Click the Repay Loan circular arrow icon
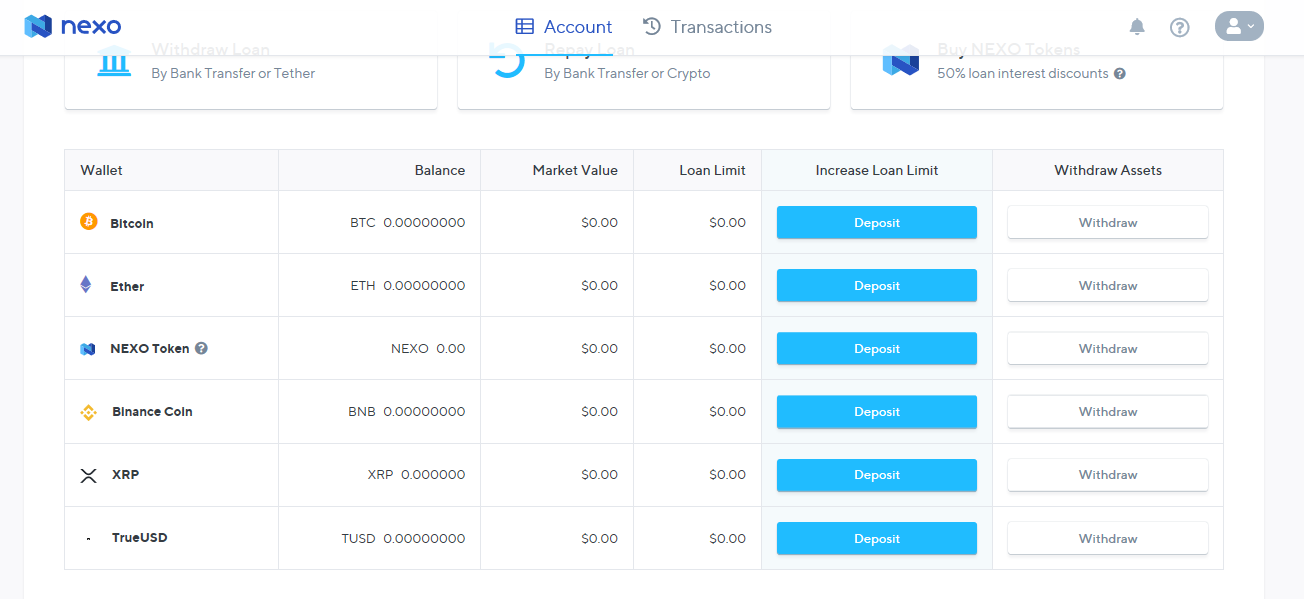 pos(508,62)
